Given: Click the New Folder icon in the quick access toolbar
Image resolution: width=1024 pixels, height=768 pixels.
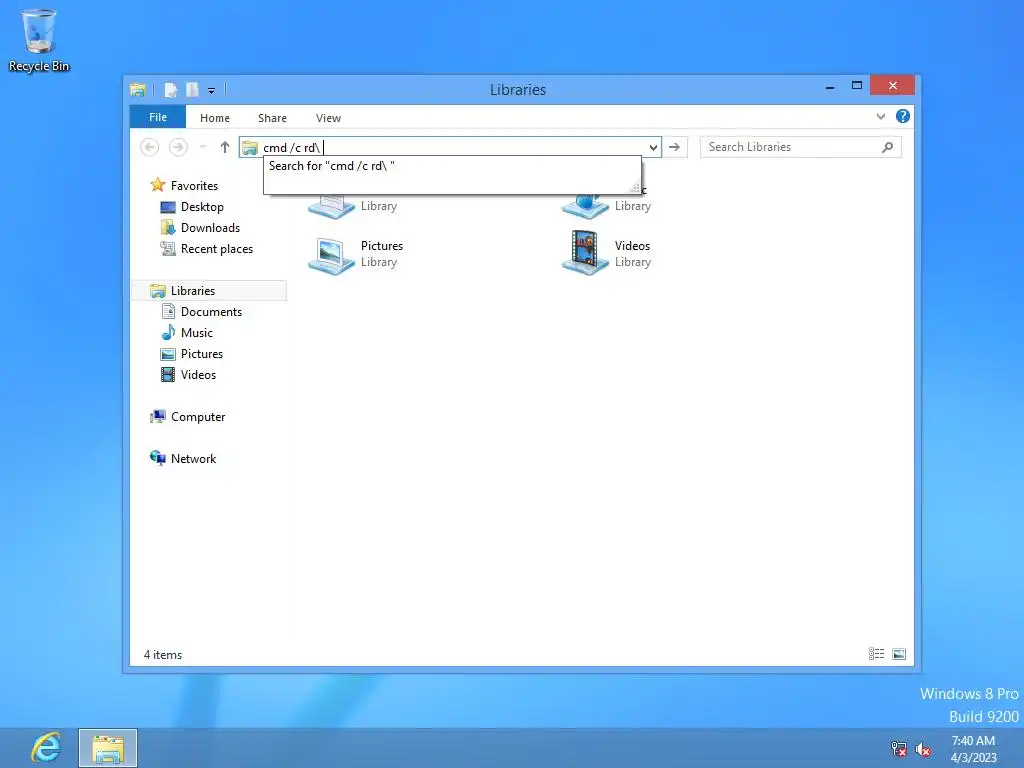Looking at the screenshot, I should point(192,90).
